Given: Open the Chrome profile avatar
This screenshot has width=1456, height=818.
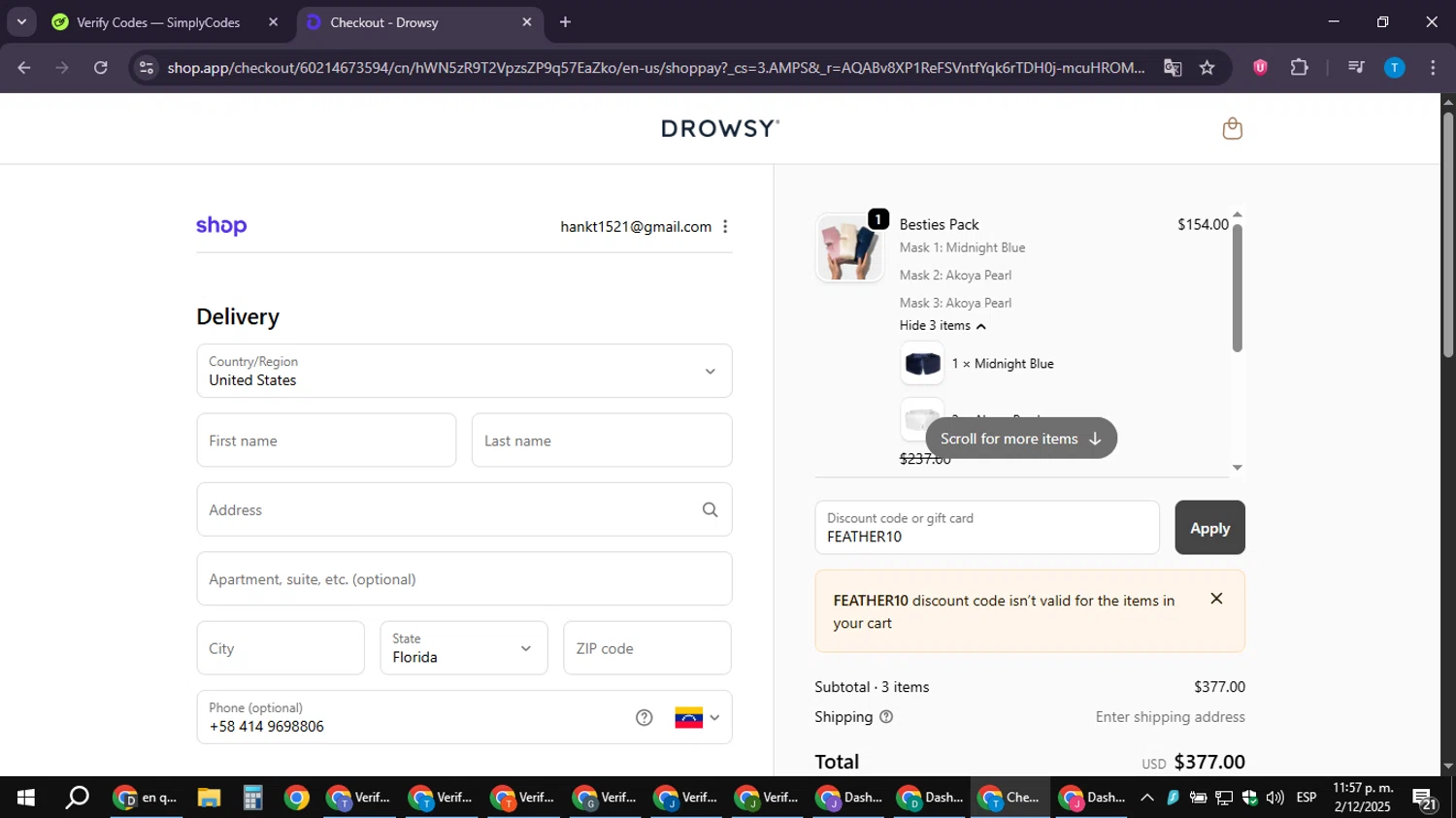Looking at the screenshot, I should click(1394, 67).
